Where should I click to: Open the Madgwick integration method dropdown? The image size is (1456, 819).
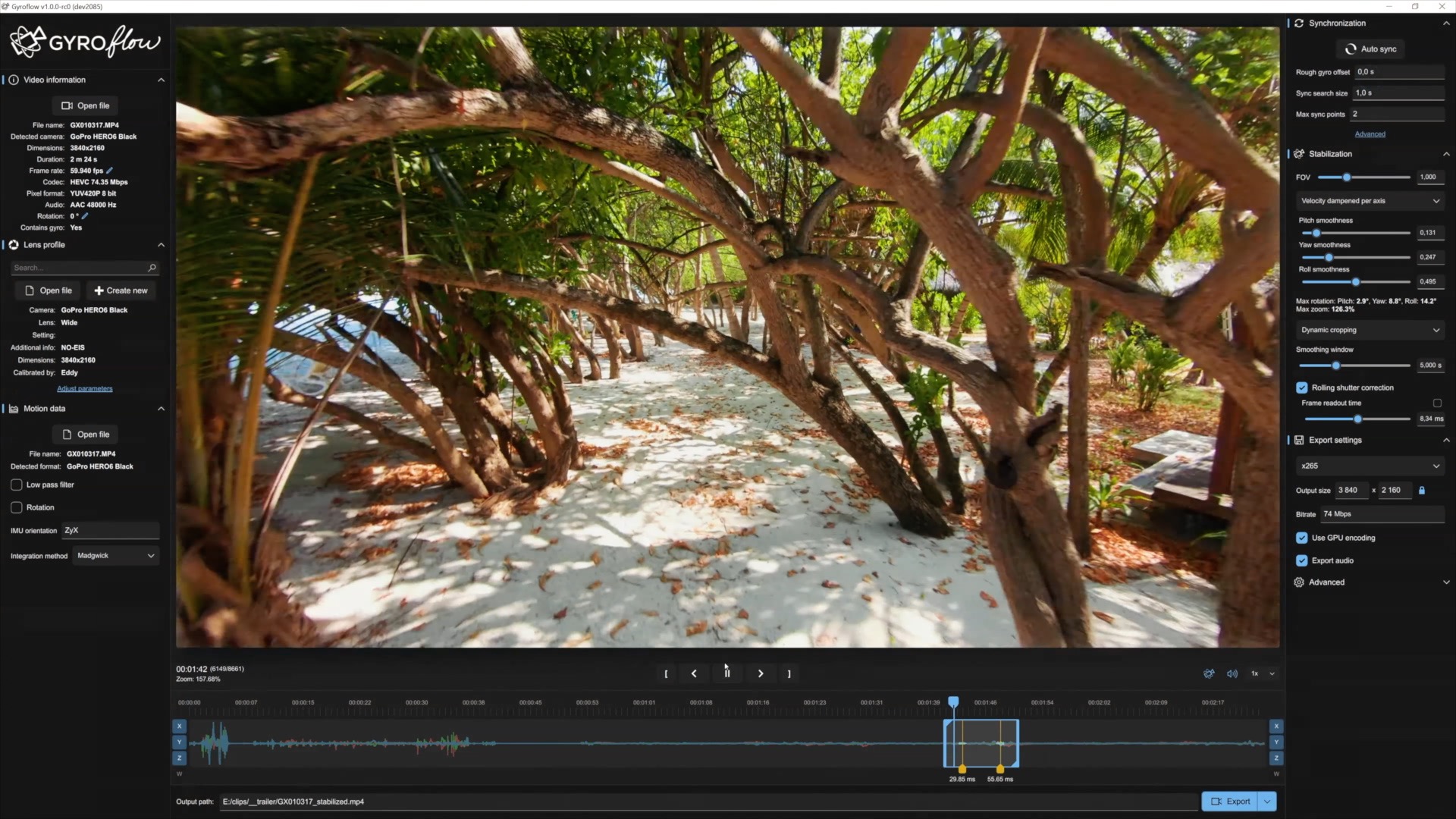point(117,556)
